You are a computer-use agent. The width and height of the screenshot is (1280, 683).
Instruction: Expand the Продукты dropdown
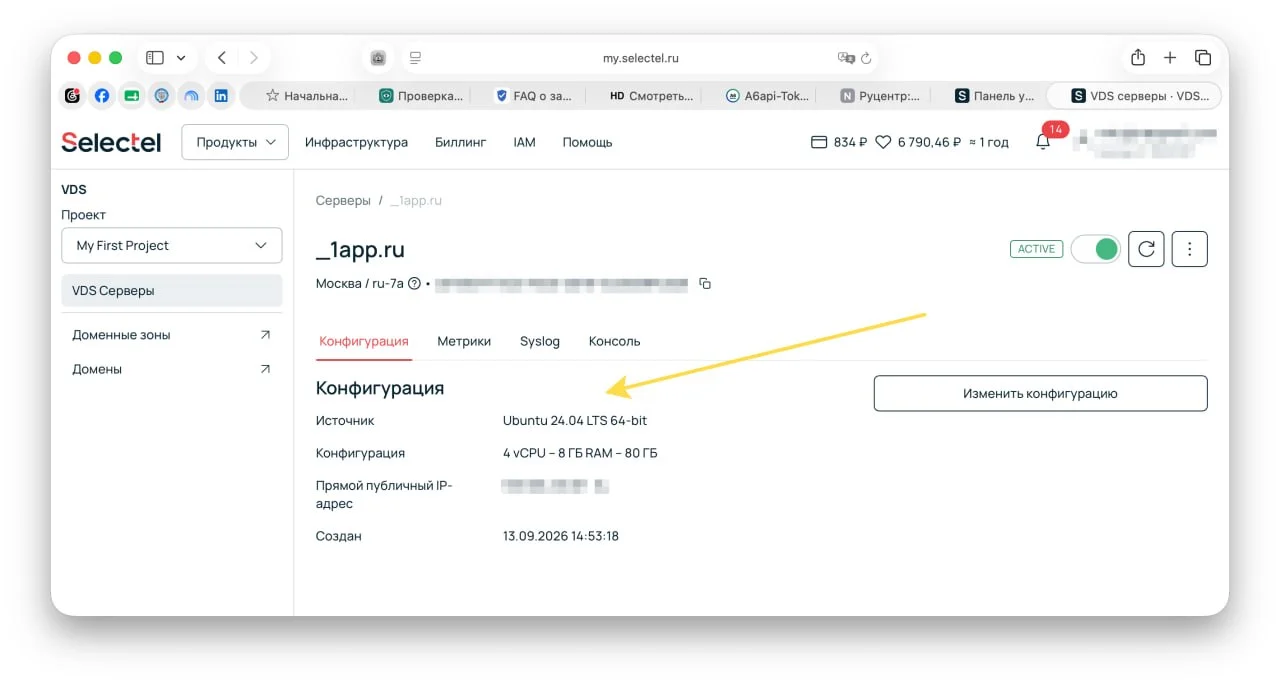(x=235, y=142)
